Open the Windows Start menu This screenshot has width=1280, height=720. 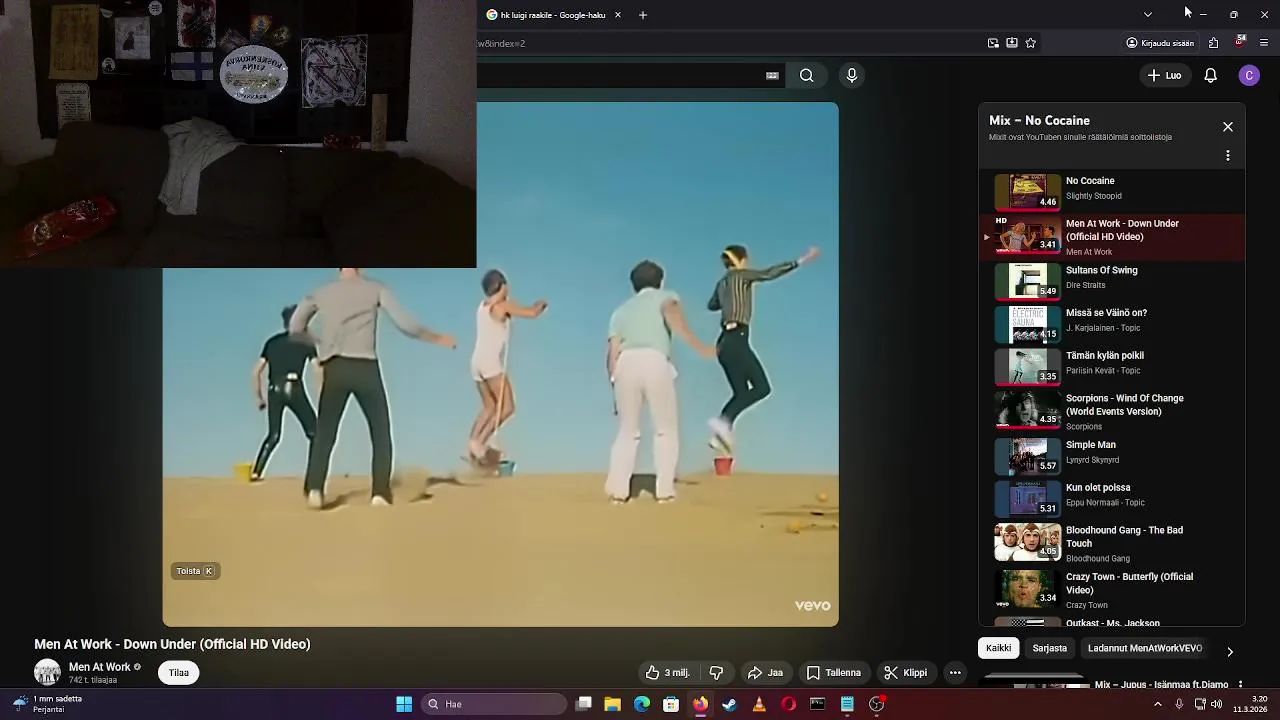click(404, 704)
